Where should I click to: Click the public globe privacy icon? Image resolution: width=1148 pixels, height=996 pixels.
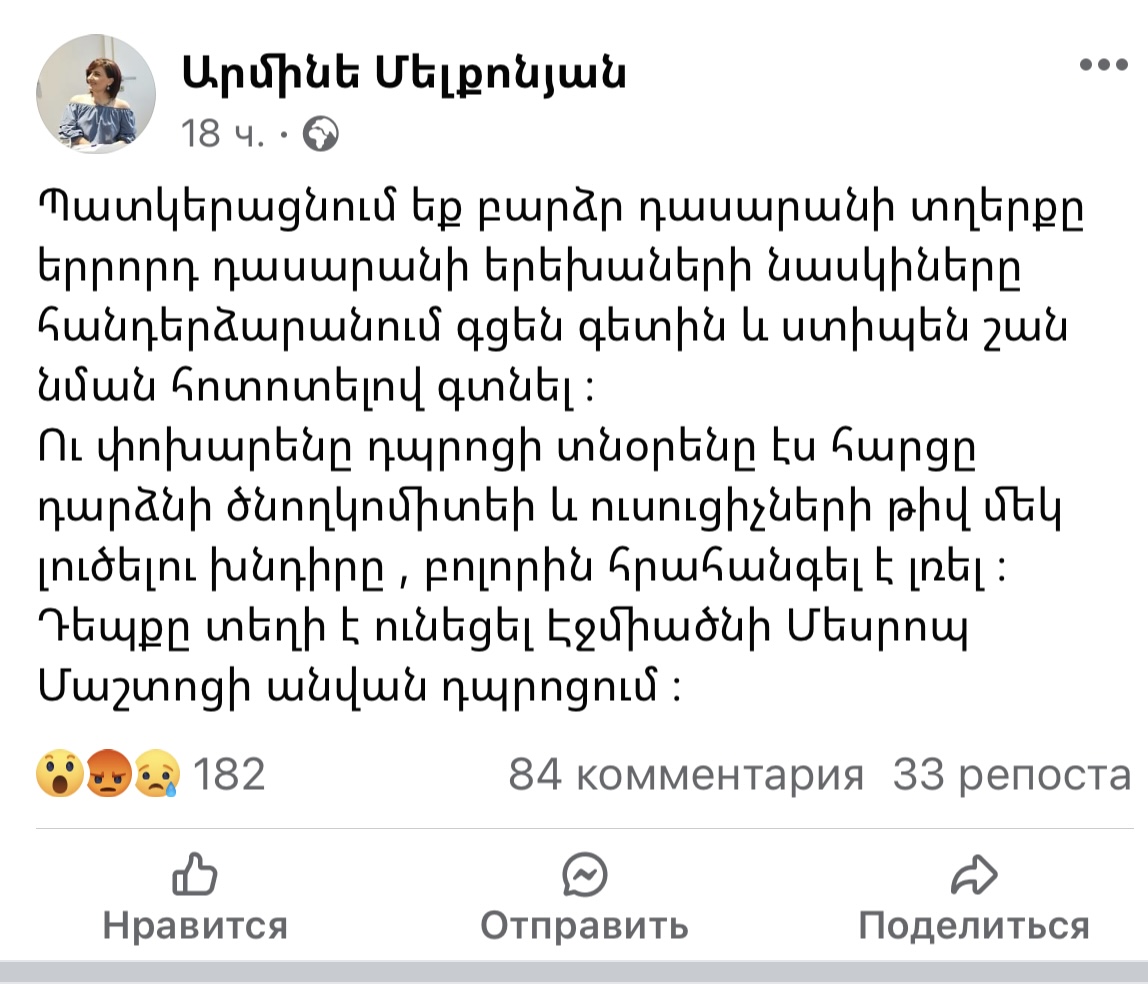point(321,134)
